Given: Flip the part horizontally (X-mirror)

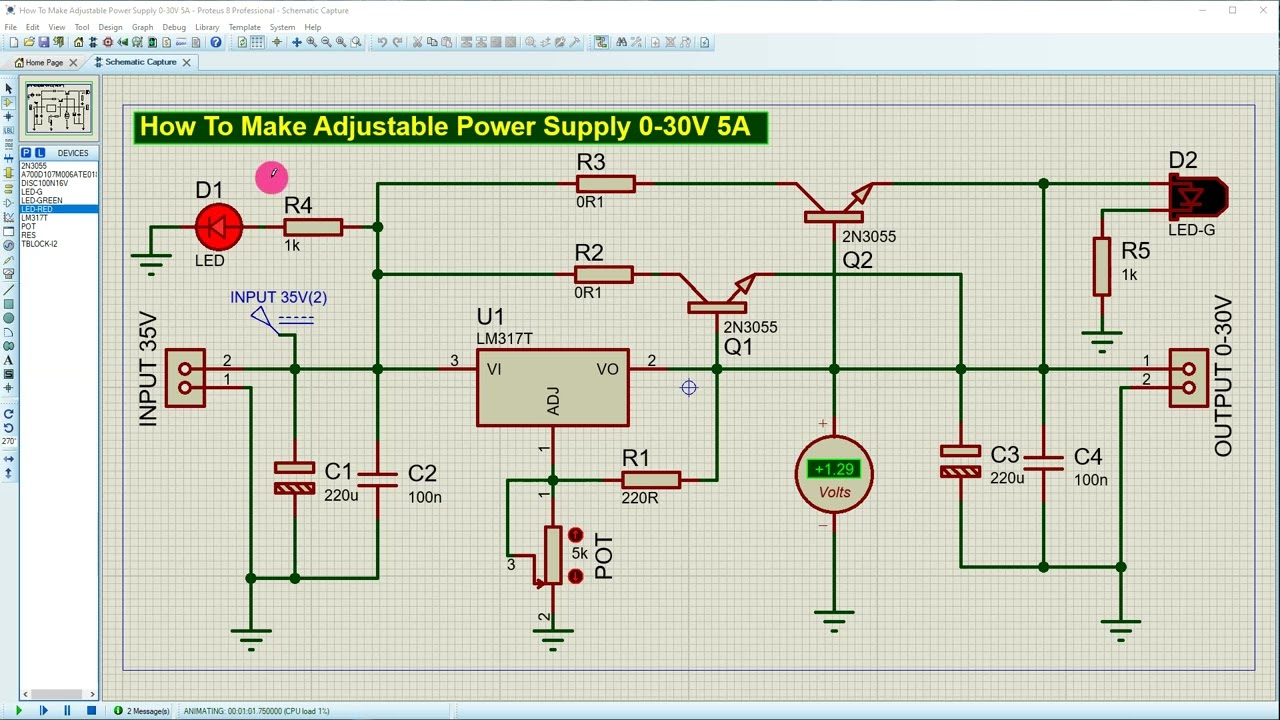Looking at the screenshot, I should tap(9, 459).
